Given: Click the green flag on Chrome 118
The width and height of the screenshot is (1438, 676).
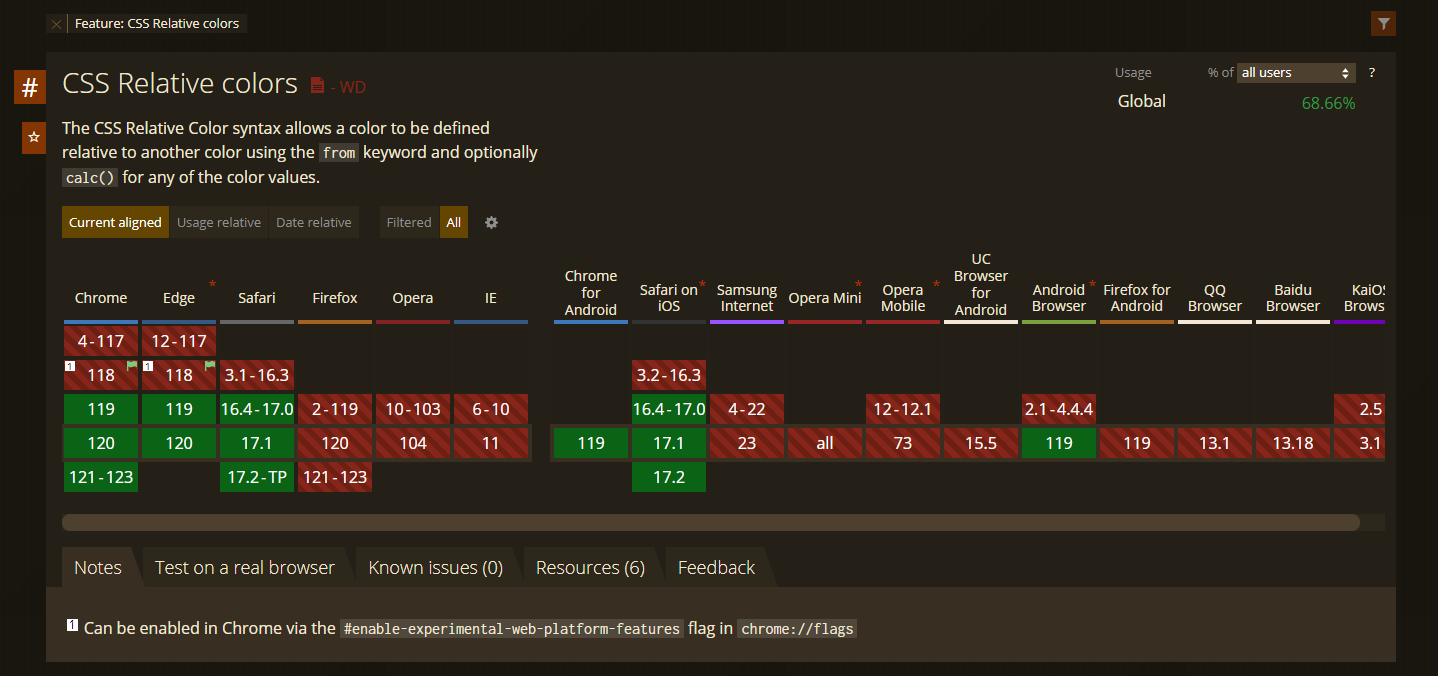Looking at the screenshot, I should [x=131, y=367].
